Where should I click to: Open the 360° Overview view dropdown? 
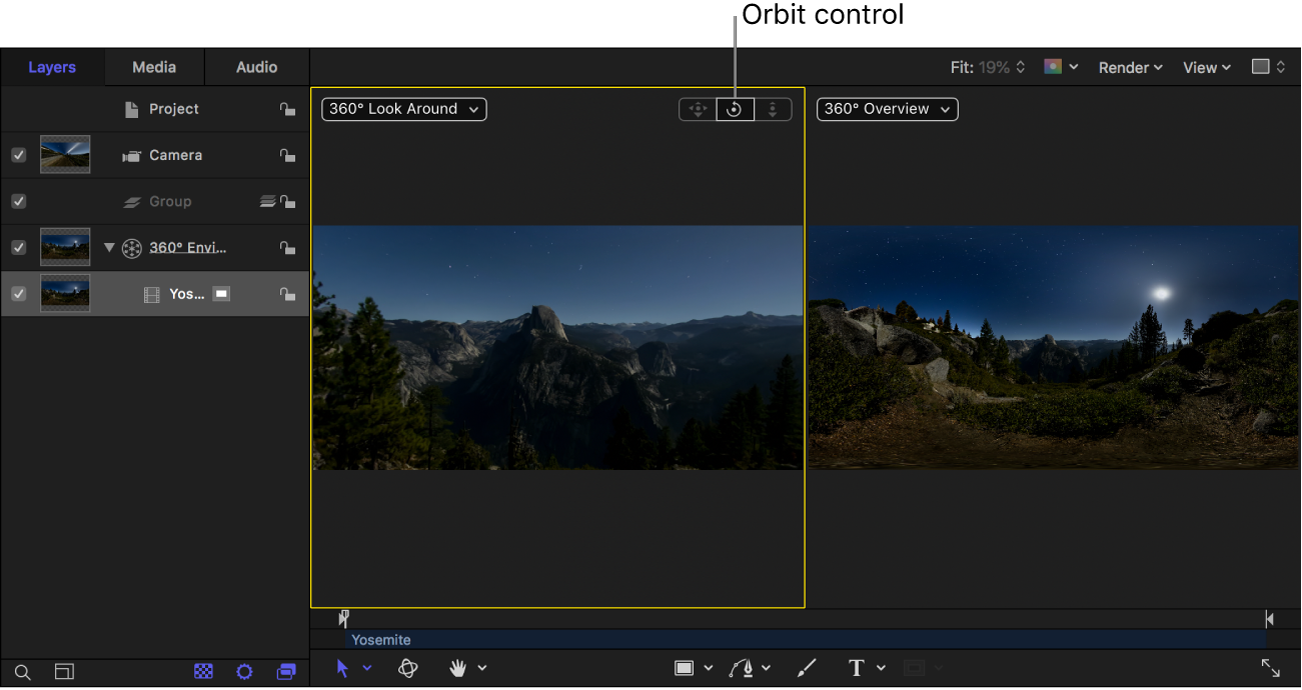[x=887, y=109]
